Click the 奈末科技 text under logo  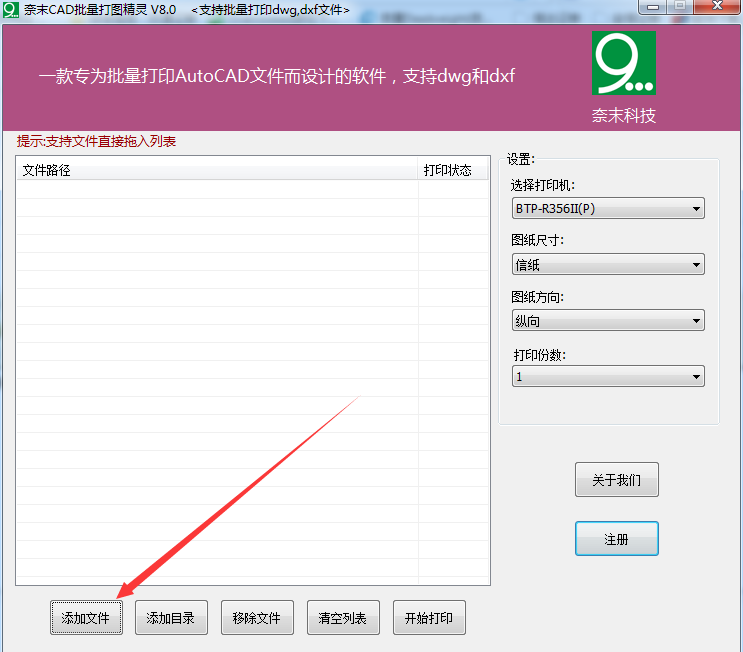click(x=624, y=116)
